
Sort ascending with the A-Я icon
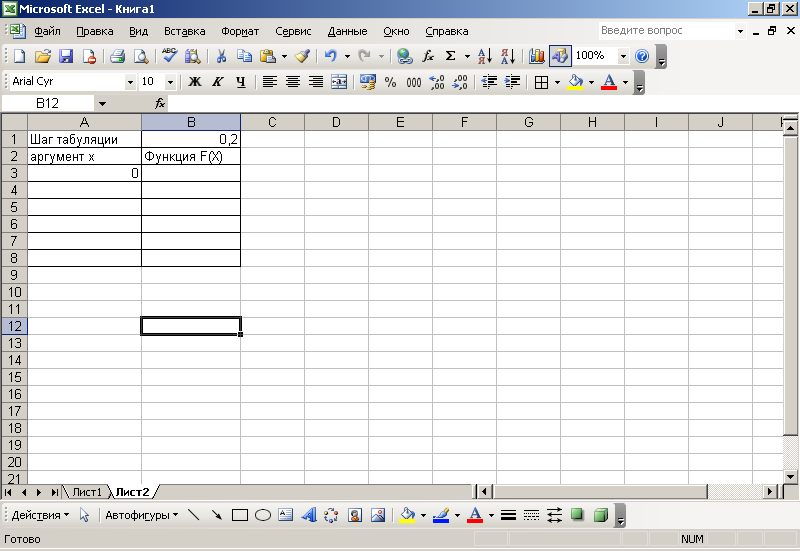(x=485, y=56)
